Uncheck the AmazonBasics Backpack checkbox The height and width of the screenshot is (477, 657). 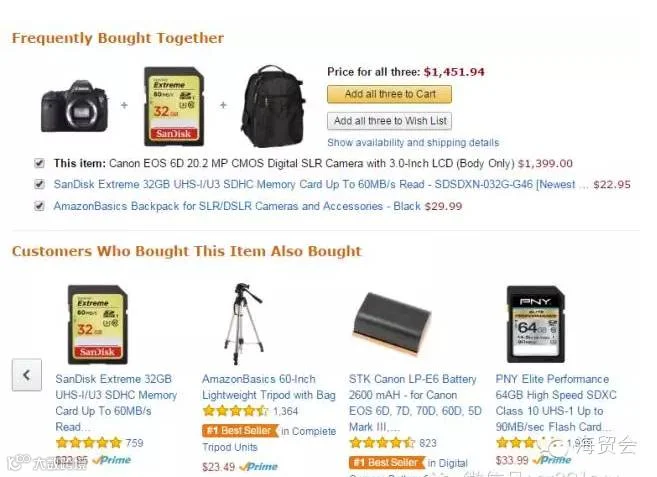(39, 206)
